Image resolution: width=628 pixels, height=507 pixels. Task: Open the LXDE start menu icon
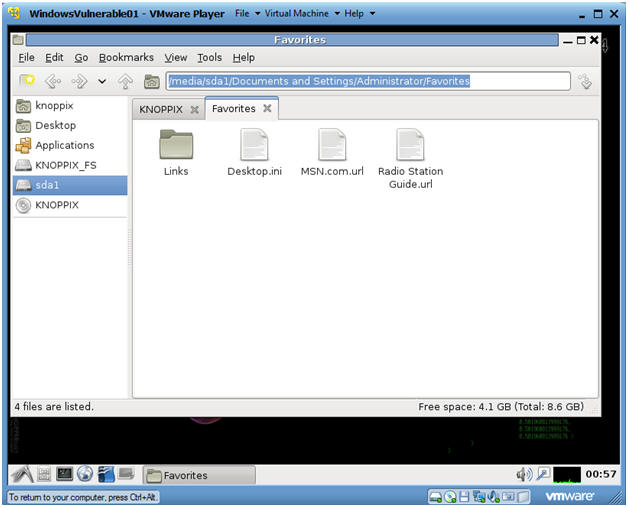tap(22, 475)
